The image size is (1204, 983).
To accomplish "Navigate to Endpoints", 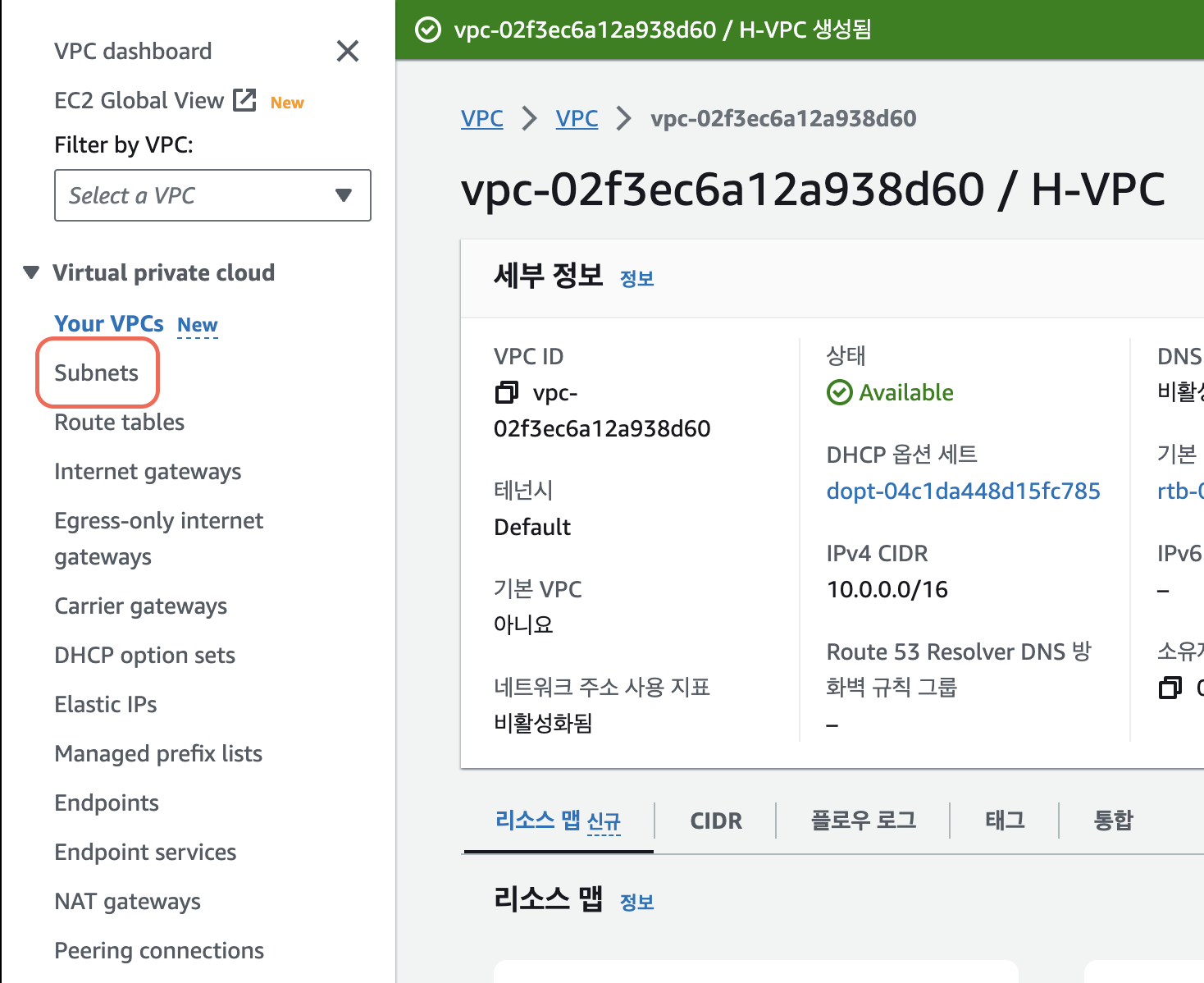I will tap(107, 802).
